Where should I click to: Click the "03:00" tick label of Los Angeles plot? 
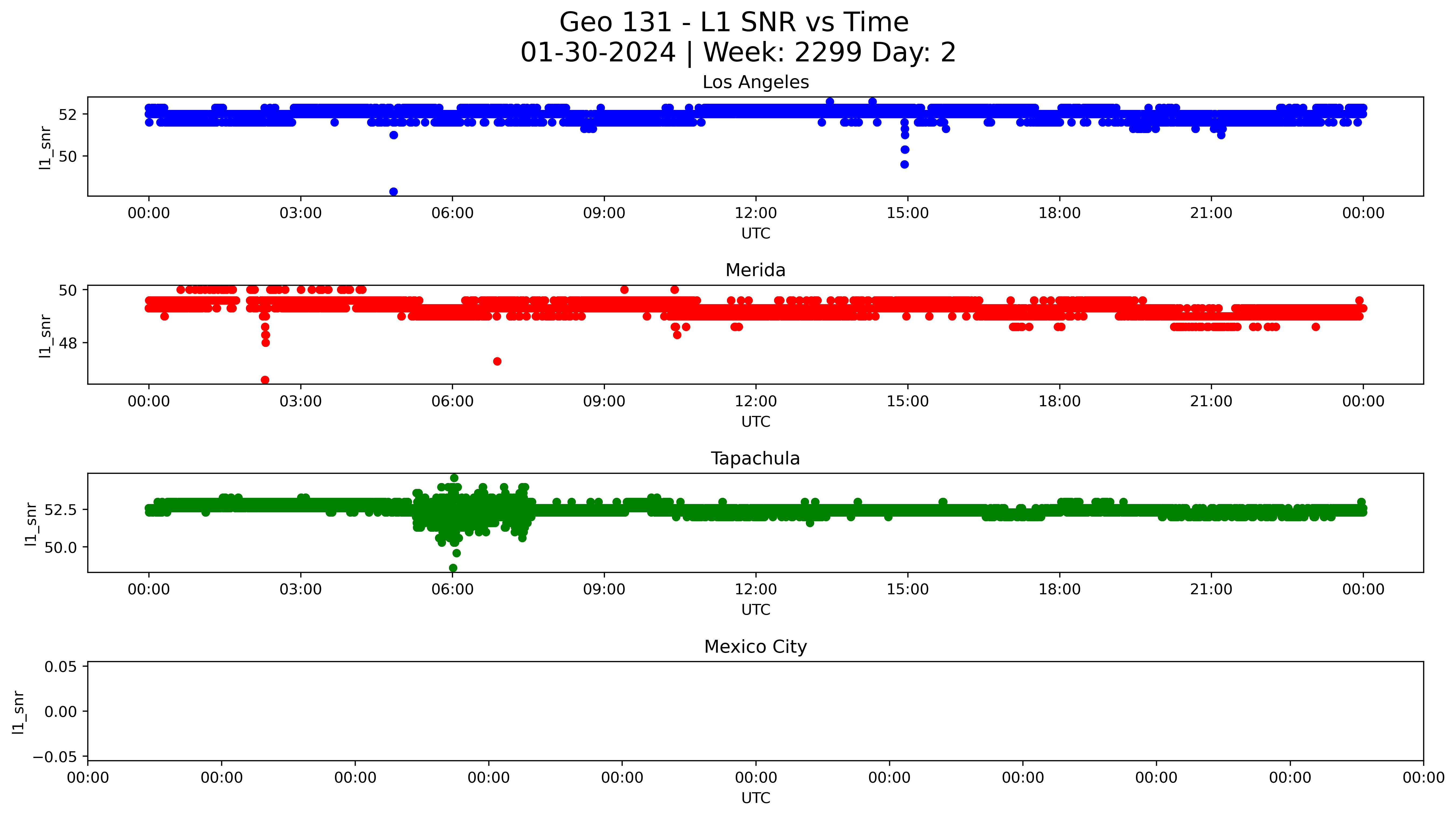tap(301, 213)
